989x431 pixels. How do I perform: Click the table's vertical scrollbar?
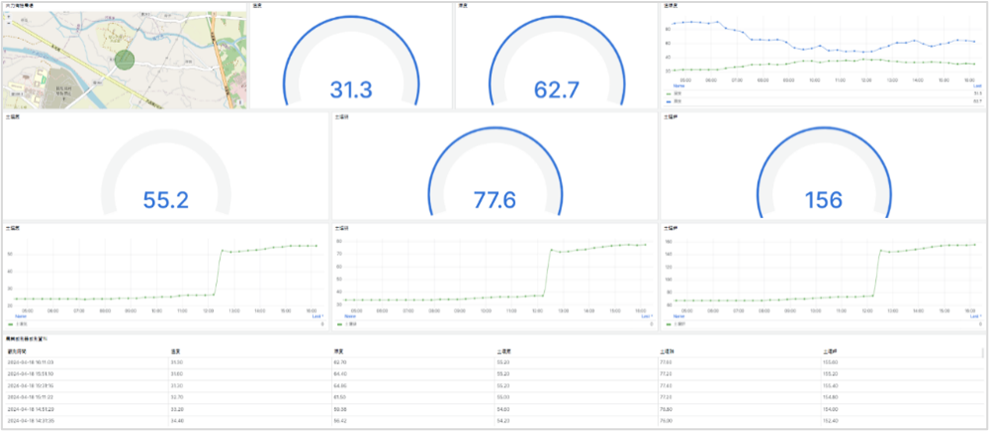(984, 355)
